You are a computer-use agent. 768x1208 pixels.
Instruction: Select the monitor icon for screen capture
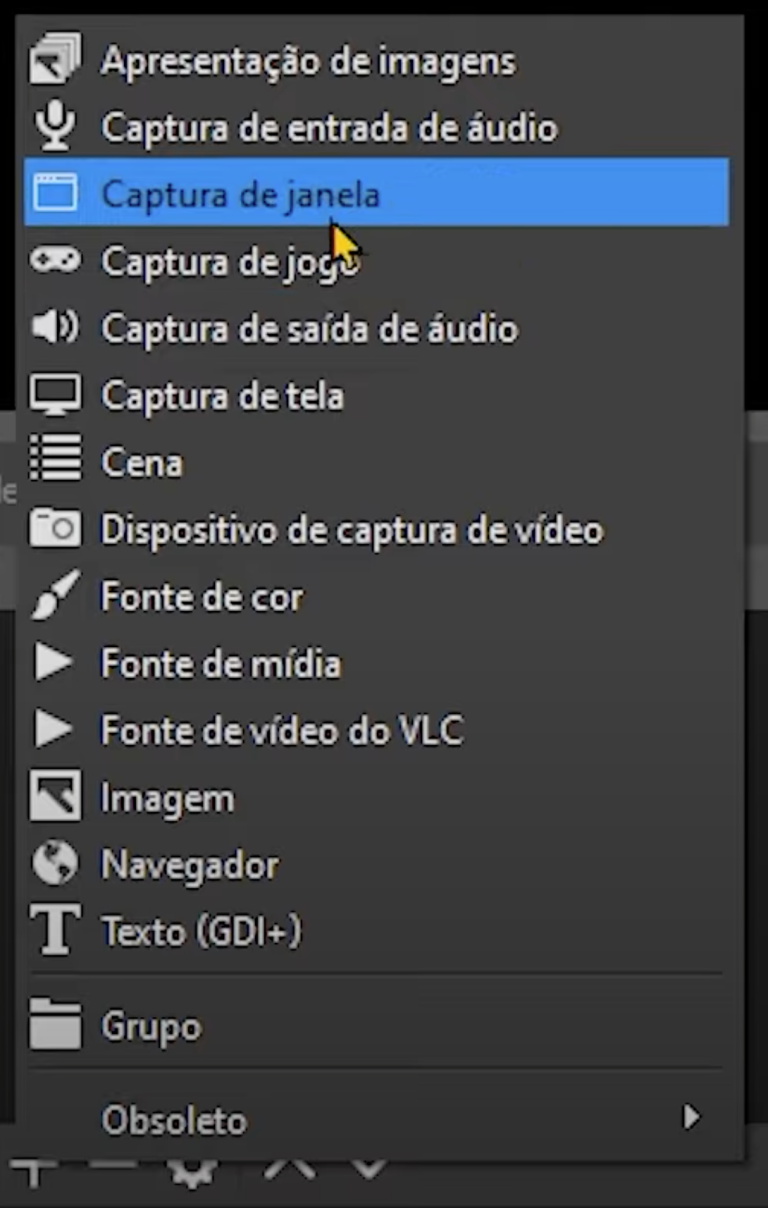(x=55, y=395)
